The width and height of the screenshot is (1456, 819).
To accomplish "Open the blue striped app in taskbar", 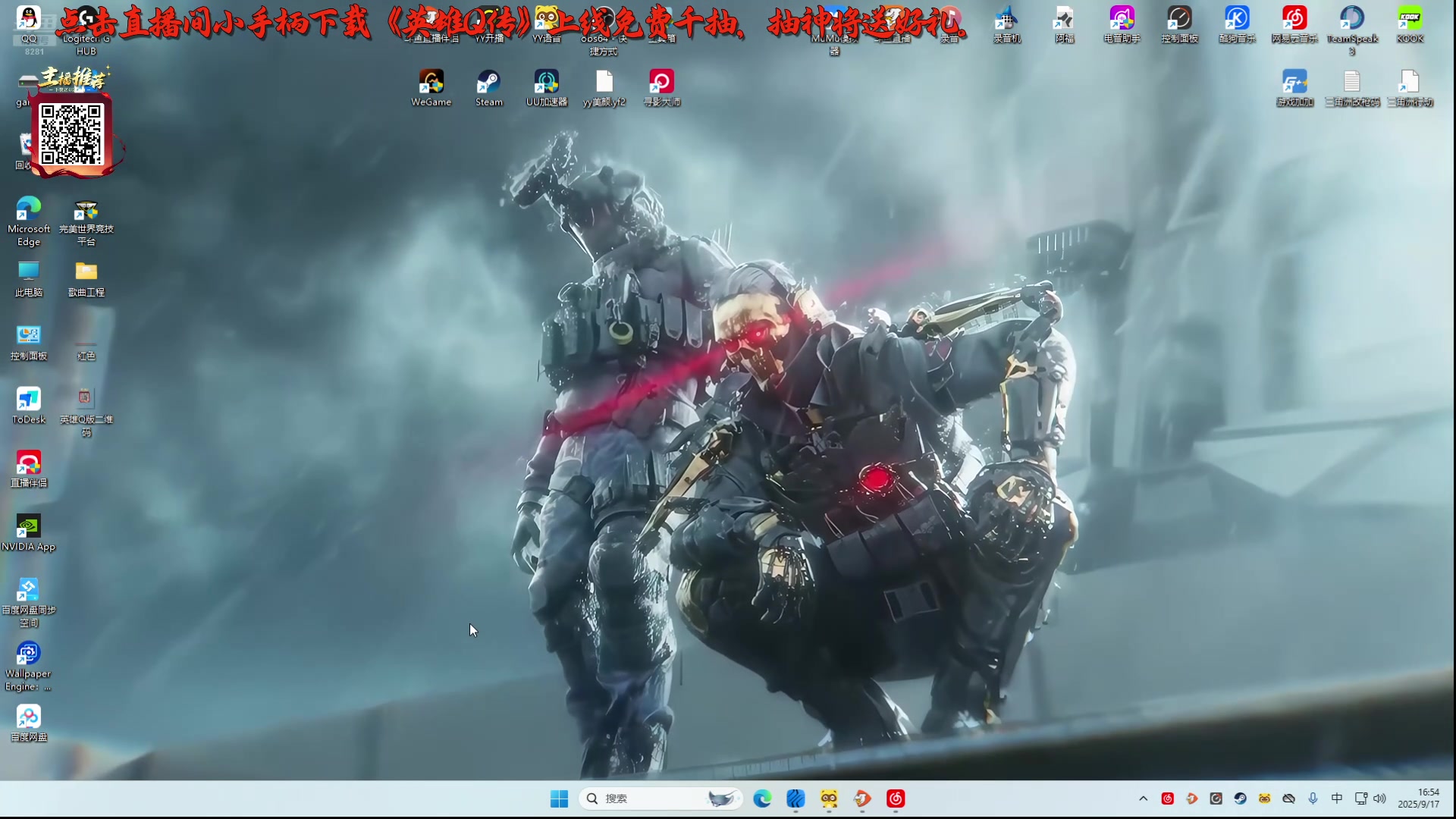I will [x=795, y=799].
